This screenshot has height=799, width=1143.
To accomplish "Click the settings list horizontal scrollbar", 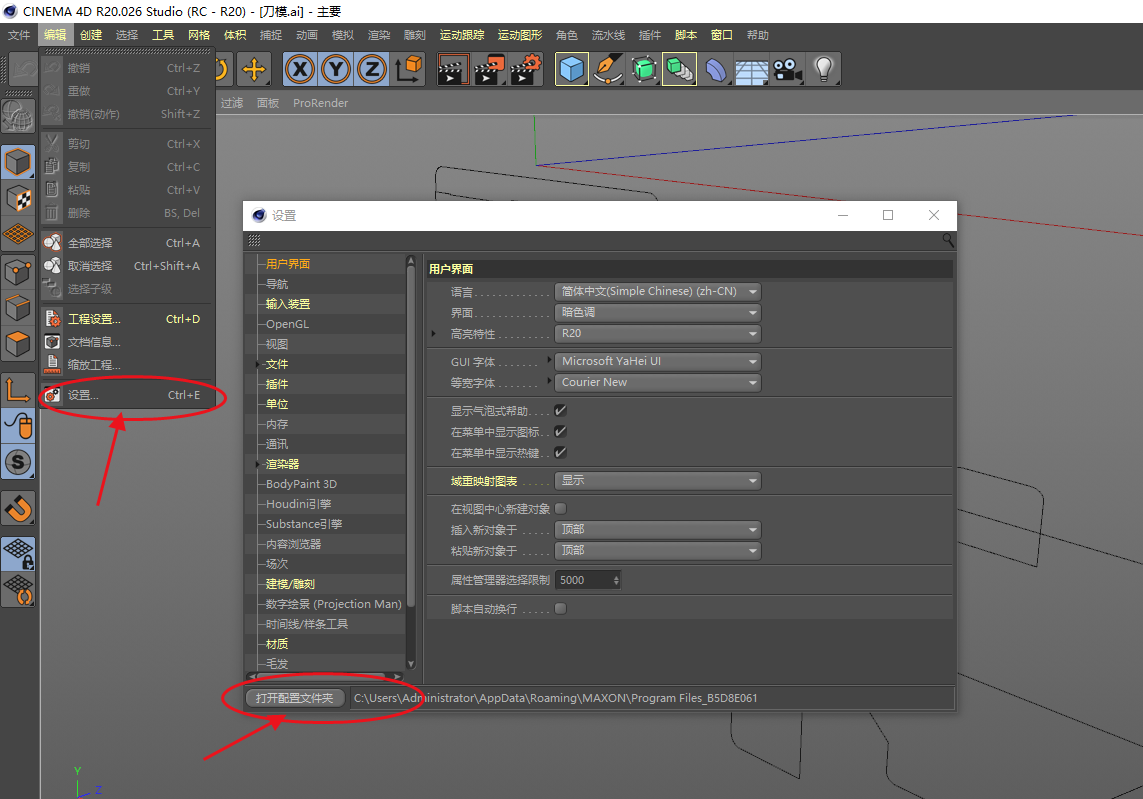I will click(x=321, y=677).
